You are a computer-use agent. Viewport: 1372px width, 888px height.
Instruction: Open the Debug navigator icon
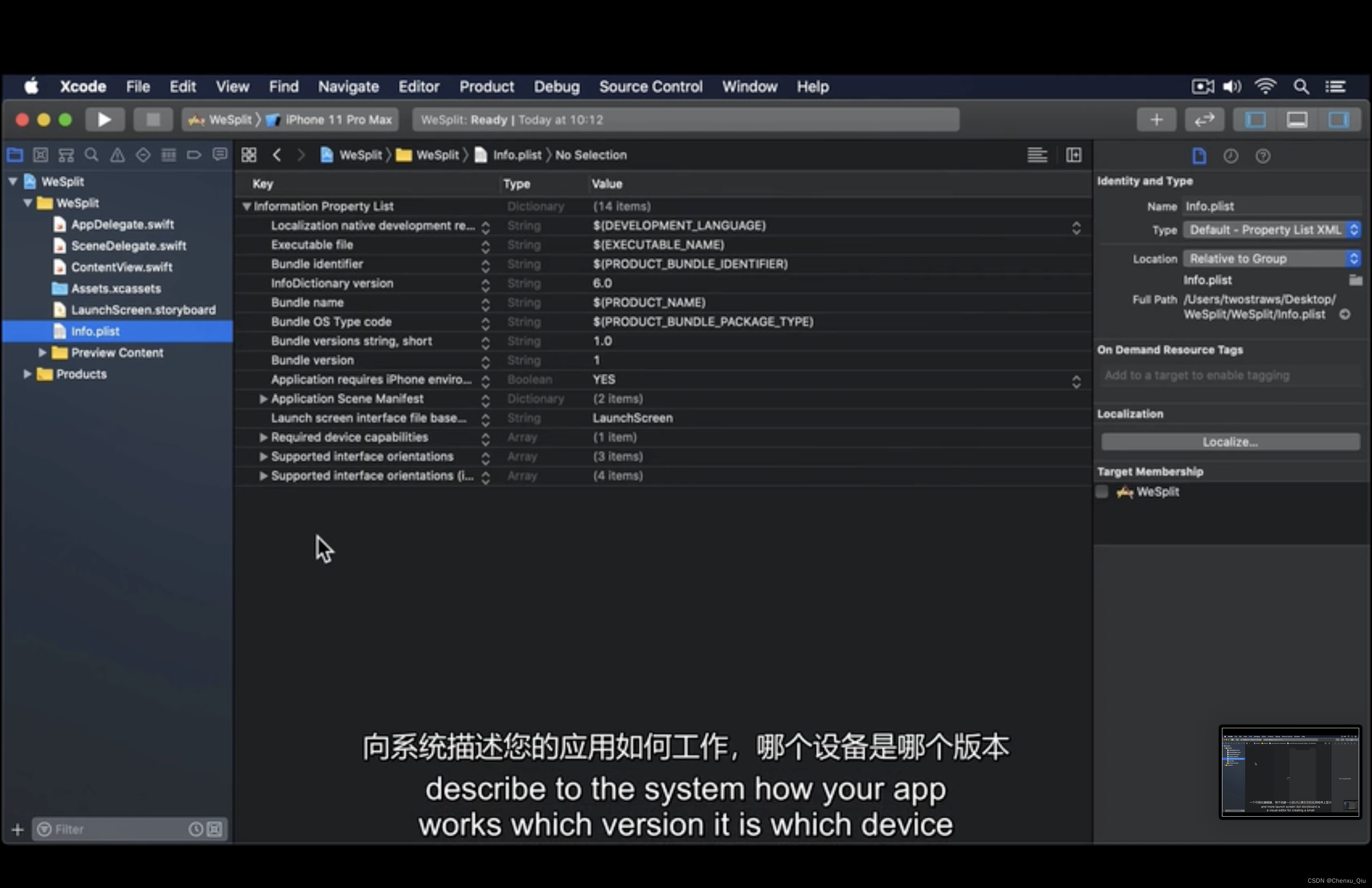168,154
